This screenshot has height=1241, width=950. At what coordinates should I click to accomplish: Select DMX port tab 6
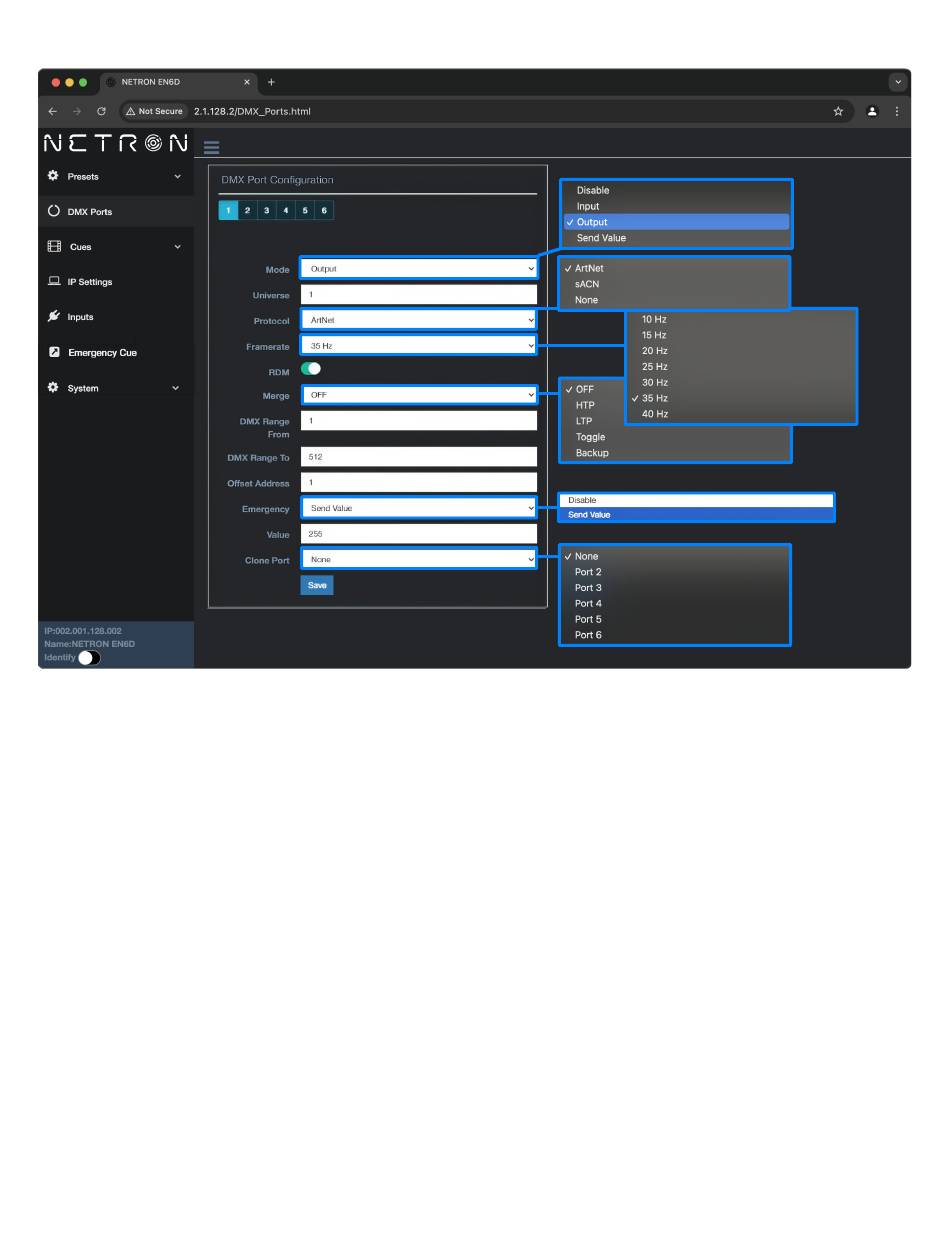324,210
